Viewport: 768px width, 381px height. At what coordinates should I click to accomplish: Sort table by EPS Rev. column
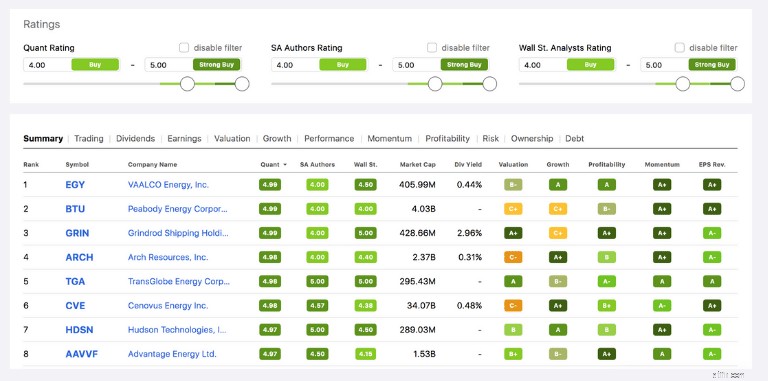[x=712, y=165]
